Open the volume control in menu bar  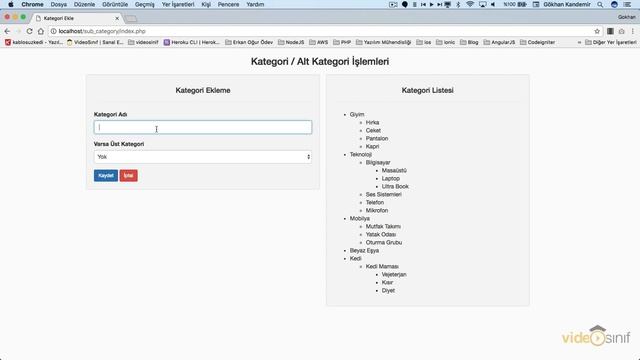[493, 4]
